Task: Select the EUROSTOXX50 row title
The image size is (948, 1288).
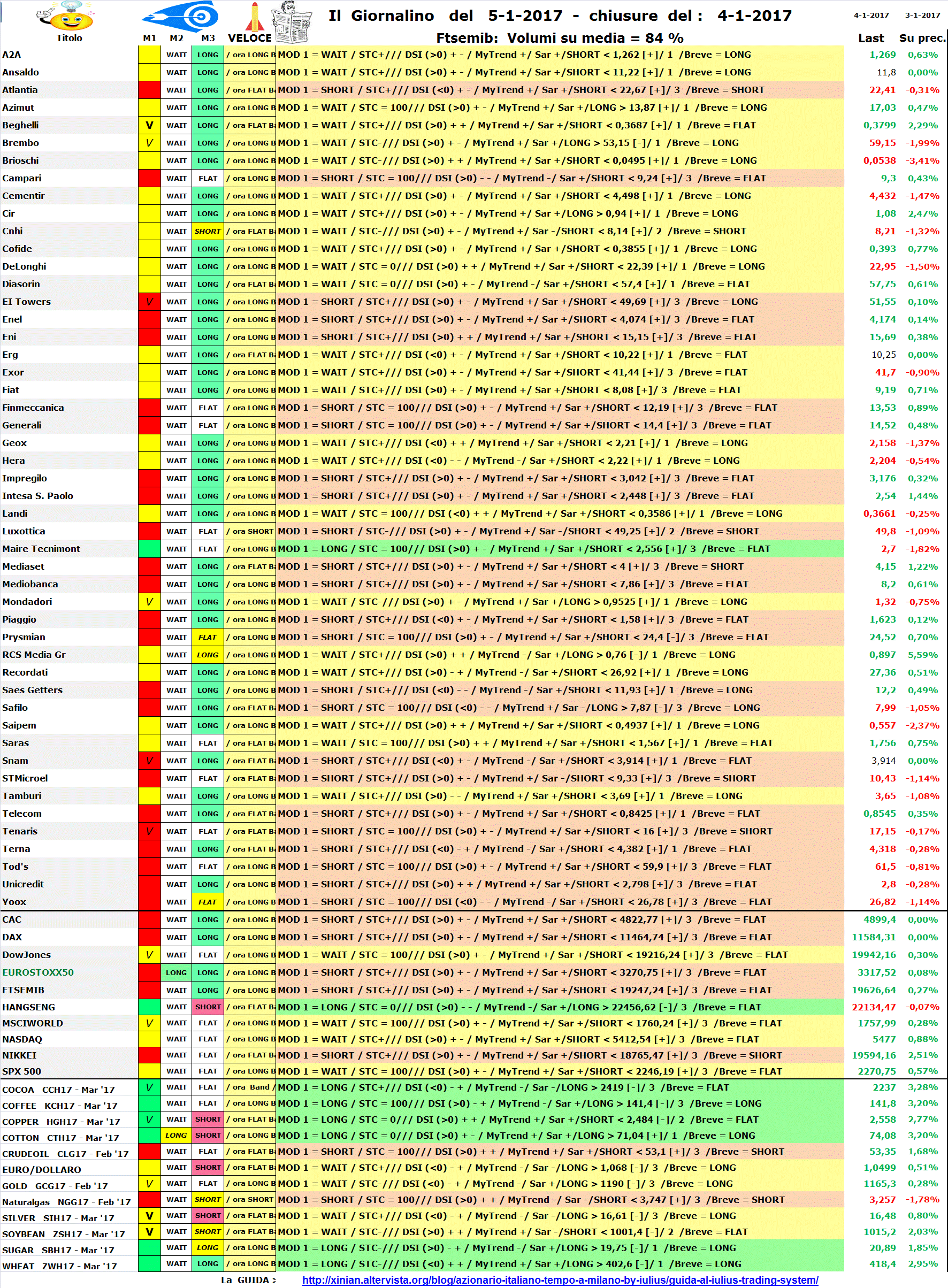Action: pyautogui.click(x=38, y=972)
